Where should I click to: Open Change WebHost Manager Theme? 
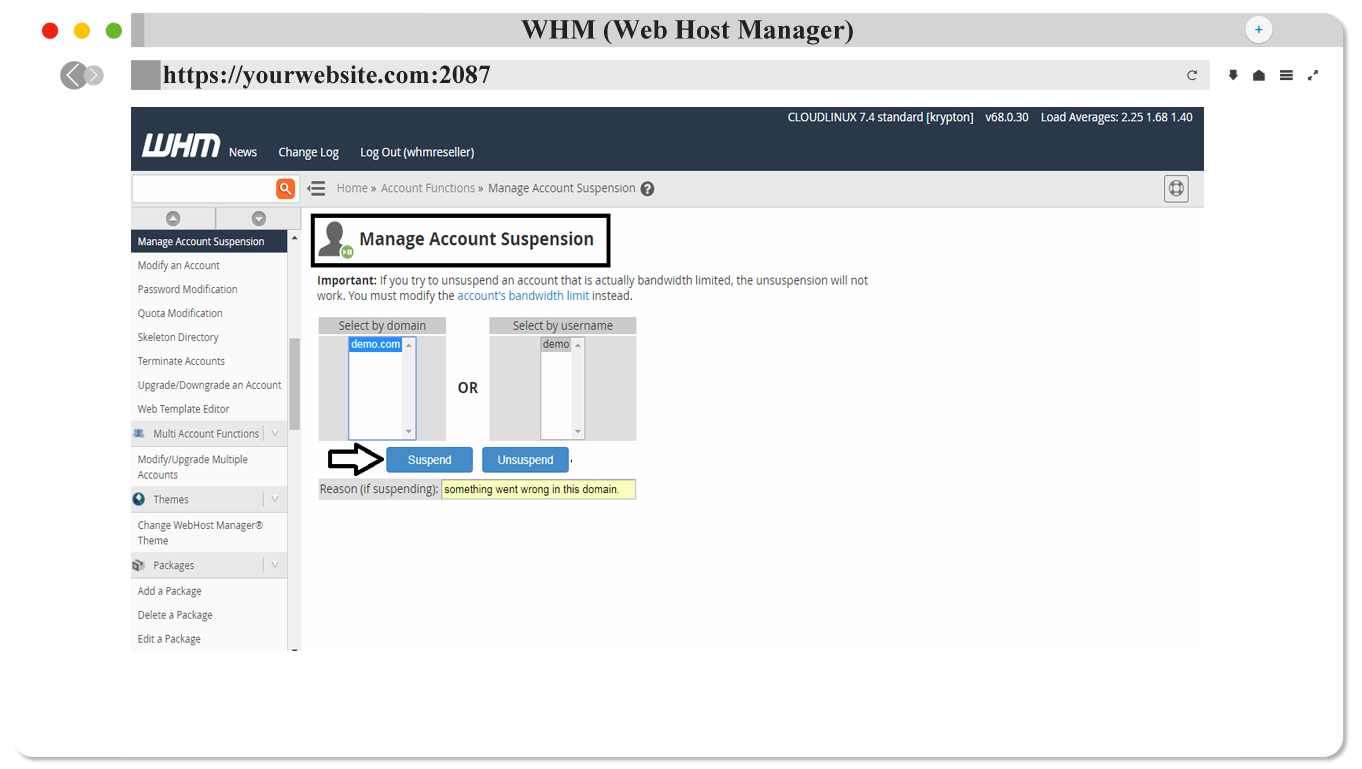200,533
